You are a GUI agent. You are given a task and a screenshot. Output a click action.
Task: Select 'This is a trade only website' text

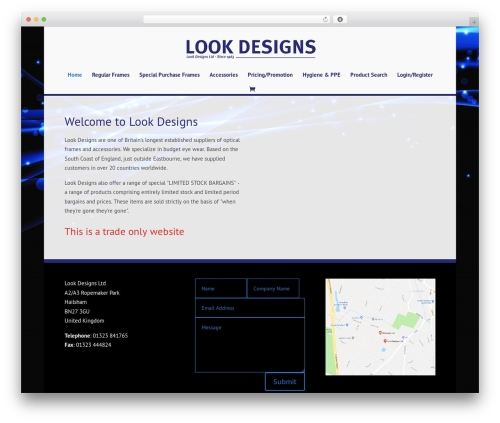[x=124, y=232]
